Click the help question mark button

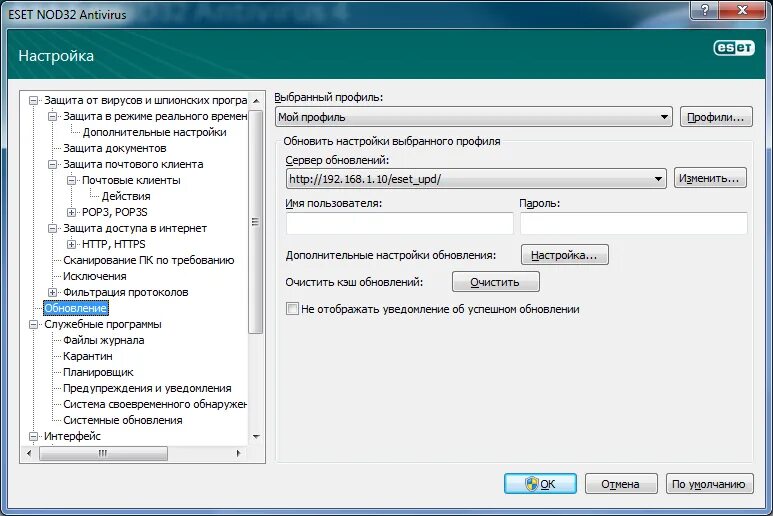pos(705,10)
